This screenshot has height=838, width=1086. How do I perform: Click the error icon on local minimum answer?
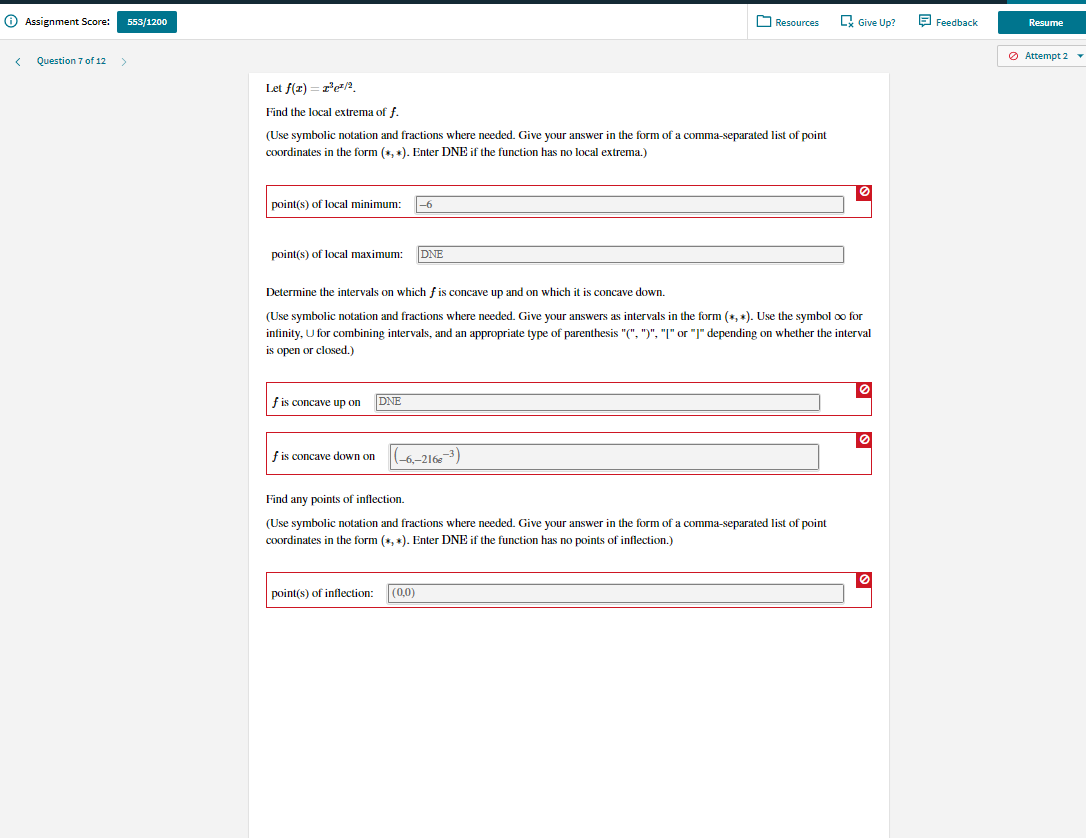click(863, 192)
